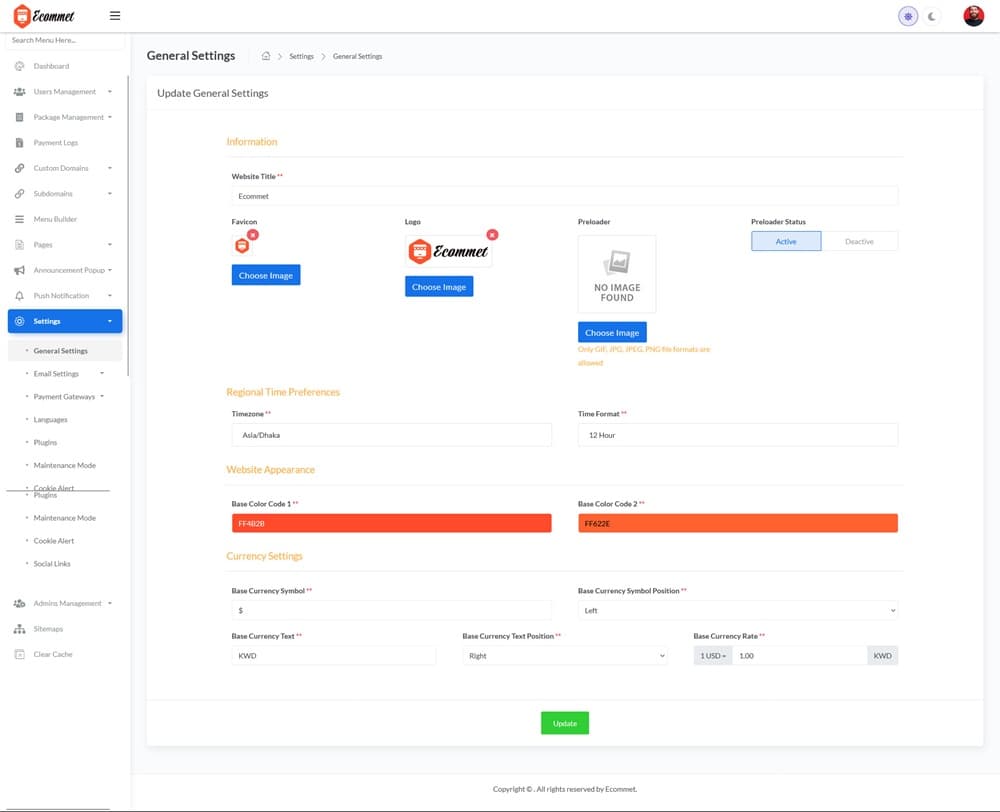Remove the logo image with red X
The image size is (1000, 812).
[492, 234]
